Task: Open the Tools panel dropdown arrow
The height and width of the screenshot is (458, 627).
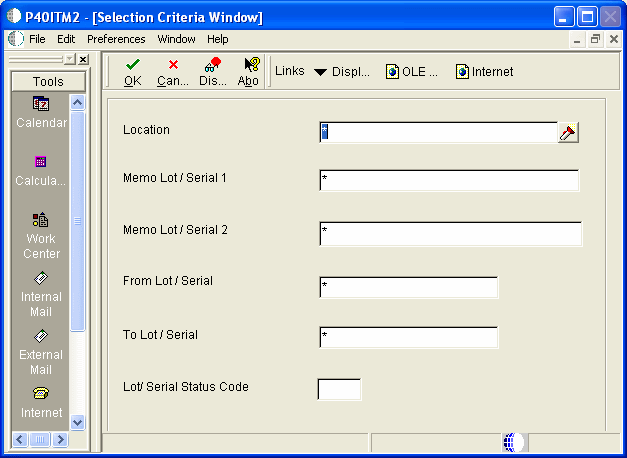Action: 70,60
